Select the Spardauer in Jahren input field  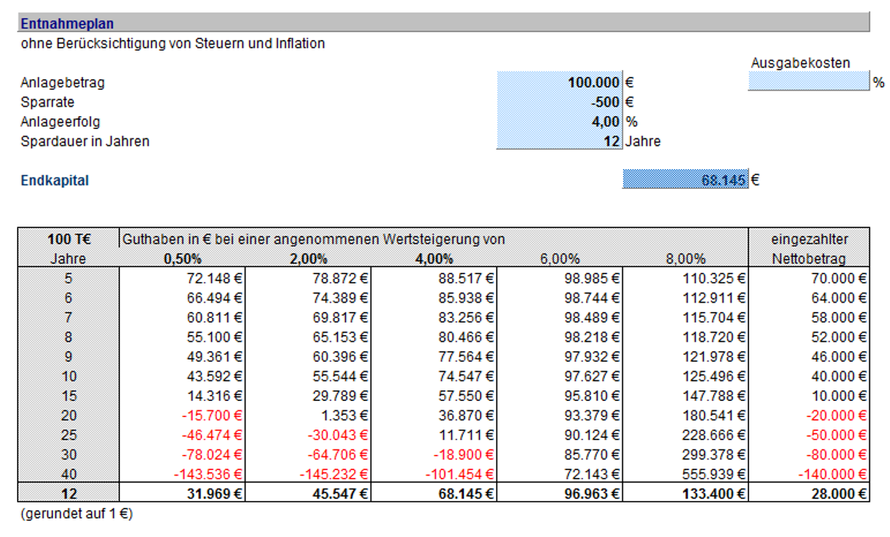coord(559,141)
